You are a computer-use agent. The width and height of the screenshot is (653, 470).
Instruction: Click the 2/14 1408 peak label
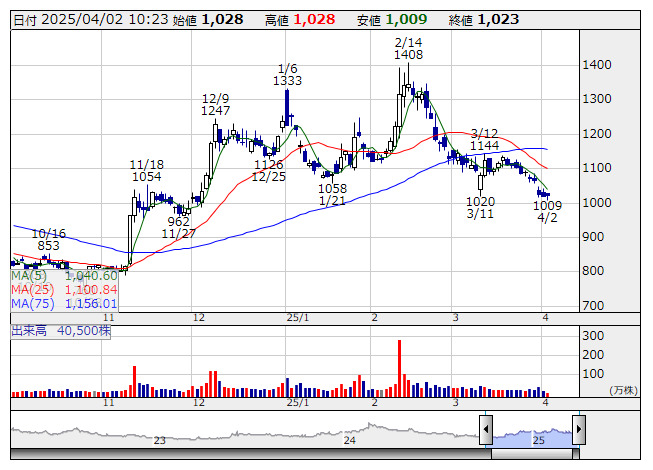[x=409, y=48]
